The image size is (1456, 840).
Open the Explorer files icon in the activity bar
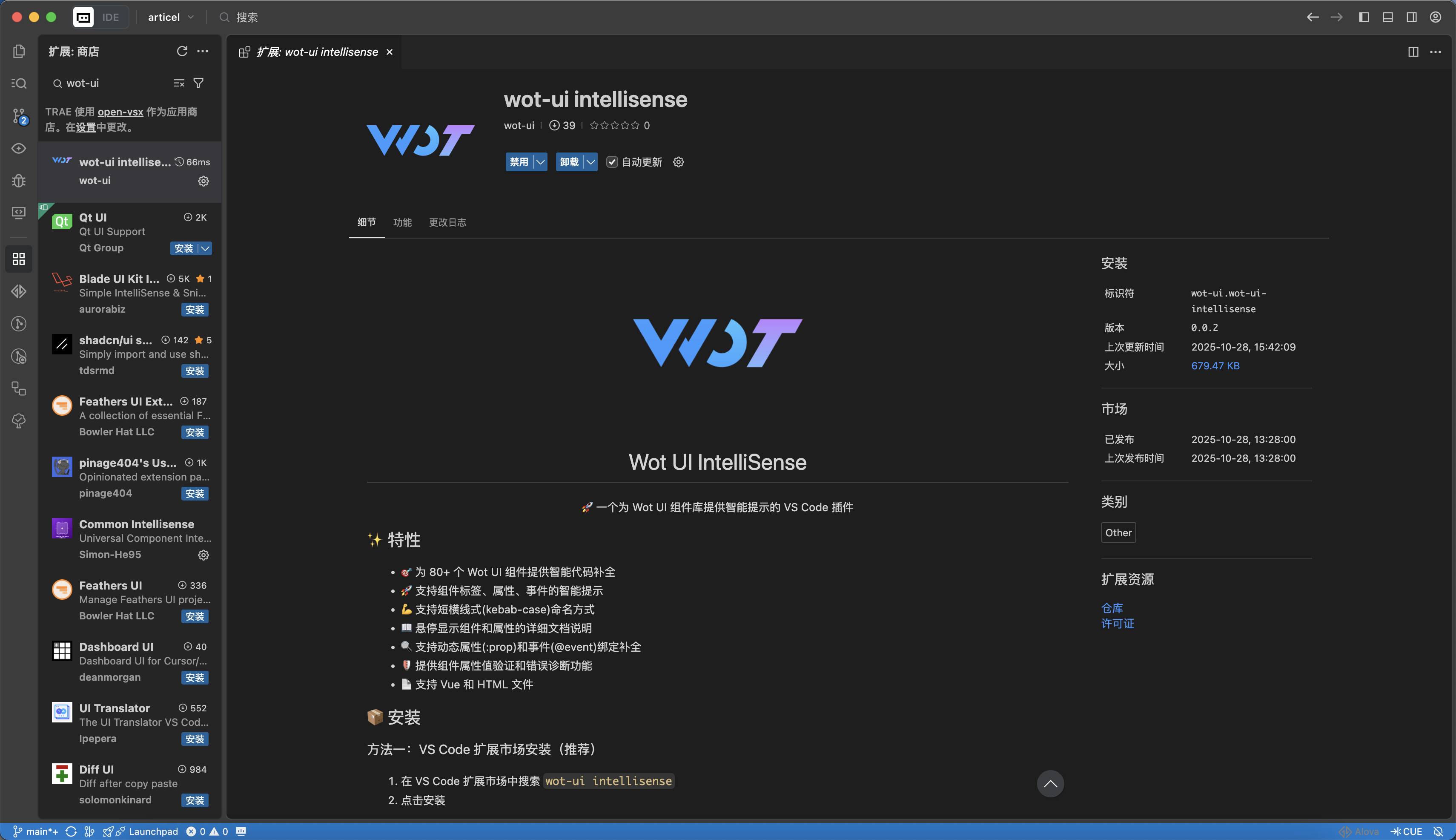coord(19,52)
